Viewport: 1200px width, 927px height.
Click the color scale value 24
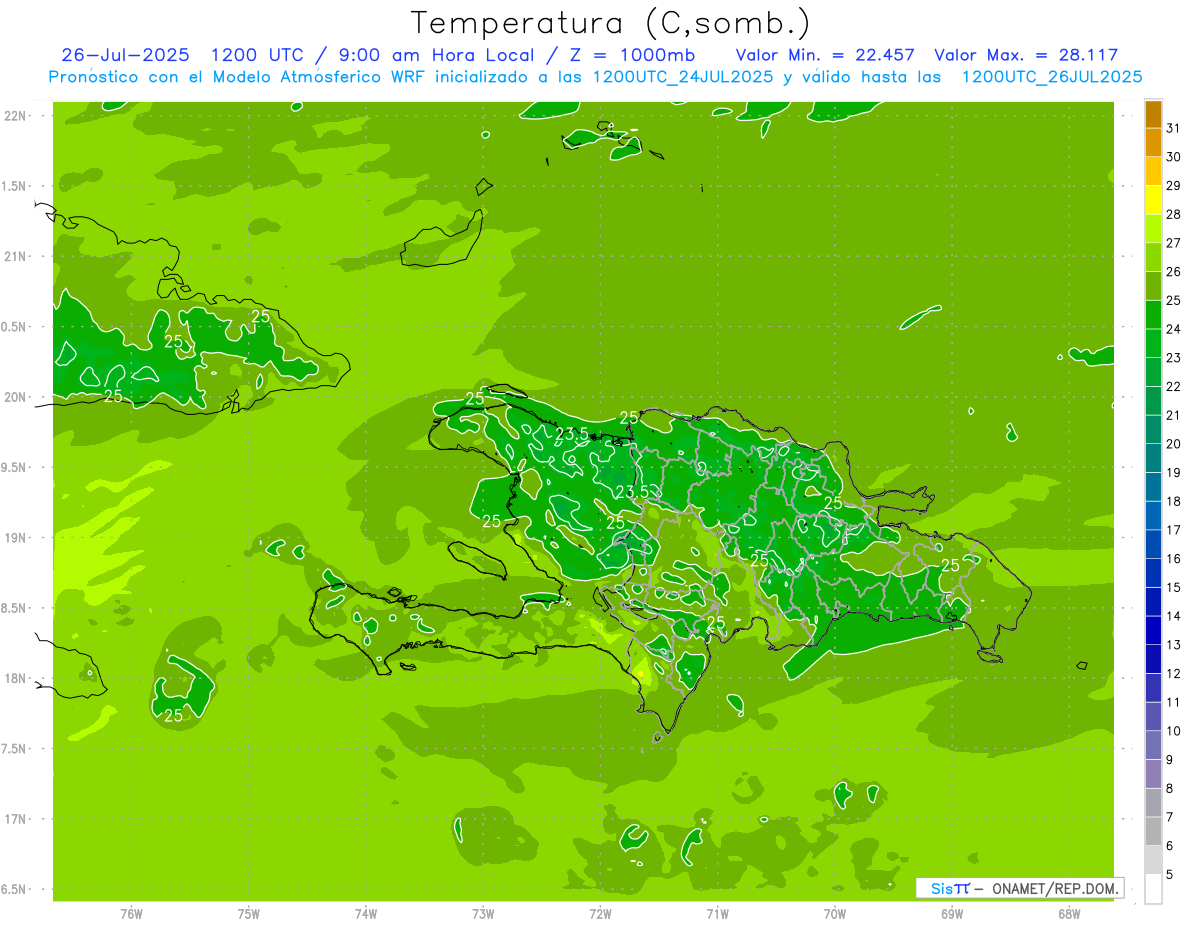click(x=1174, y=329)
